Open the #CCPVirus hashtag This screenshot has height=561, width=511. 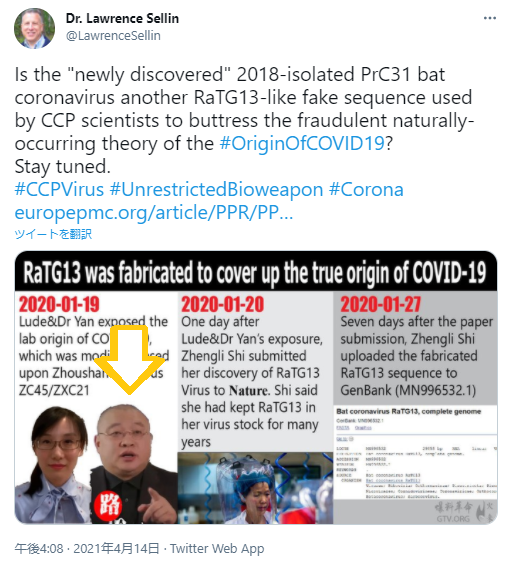59,189
